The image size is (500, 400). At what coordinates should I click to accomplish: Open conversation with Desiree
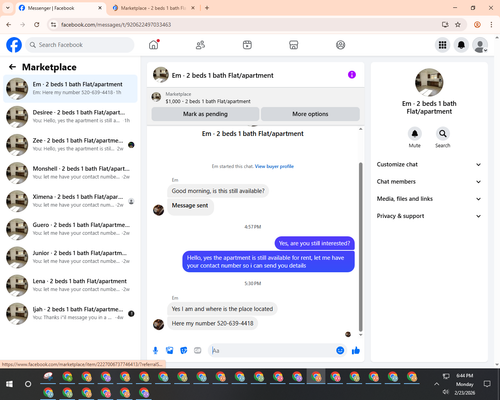[x=70, y=117]
